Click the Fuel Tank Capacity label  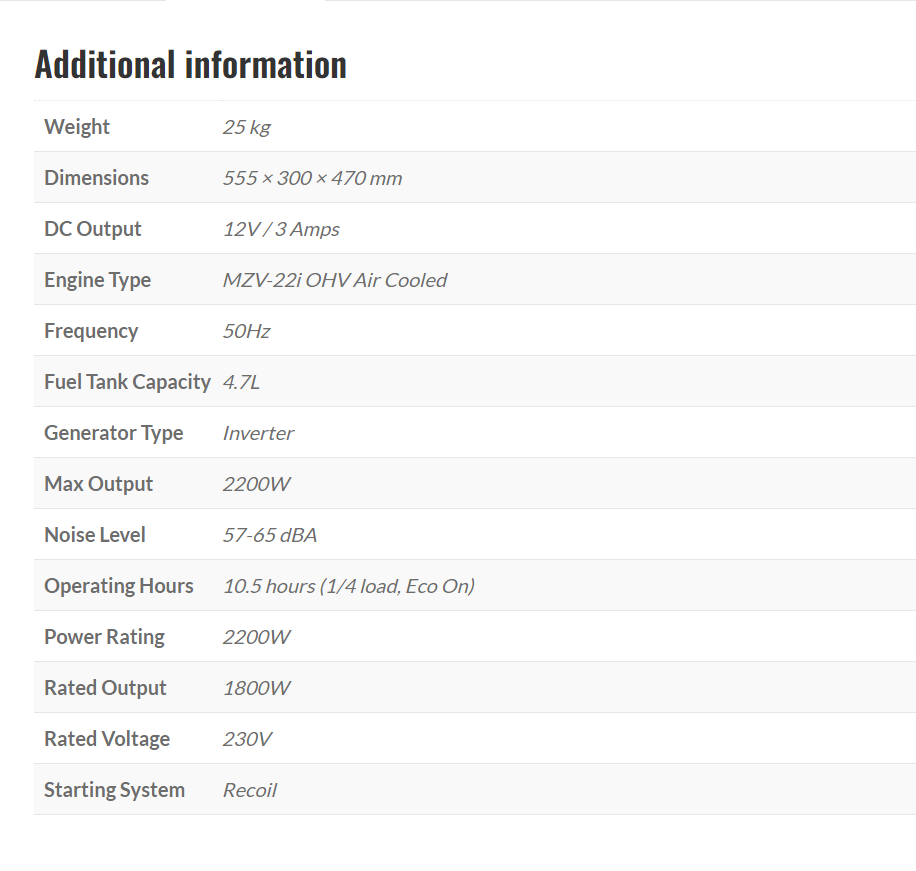click(127, 382)
